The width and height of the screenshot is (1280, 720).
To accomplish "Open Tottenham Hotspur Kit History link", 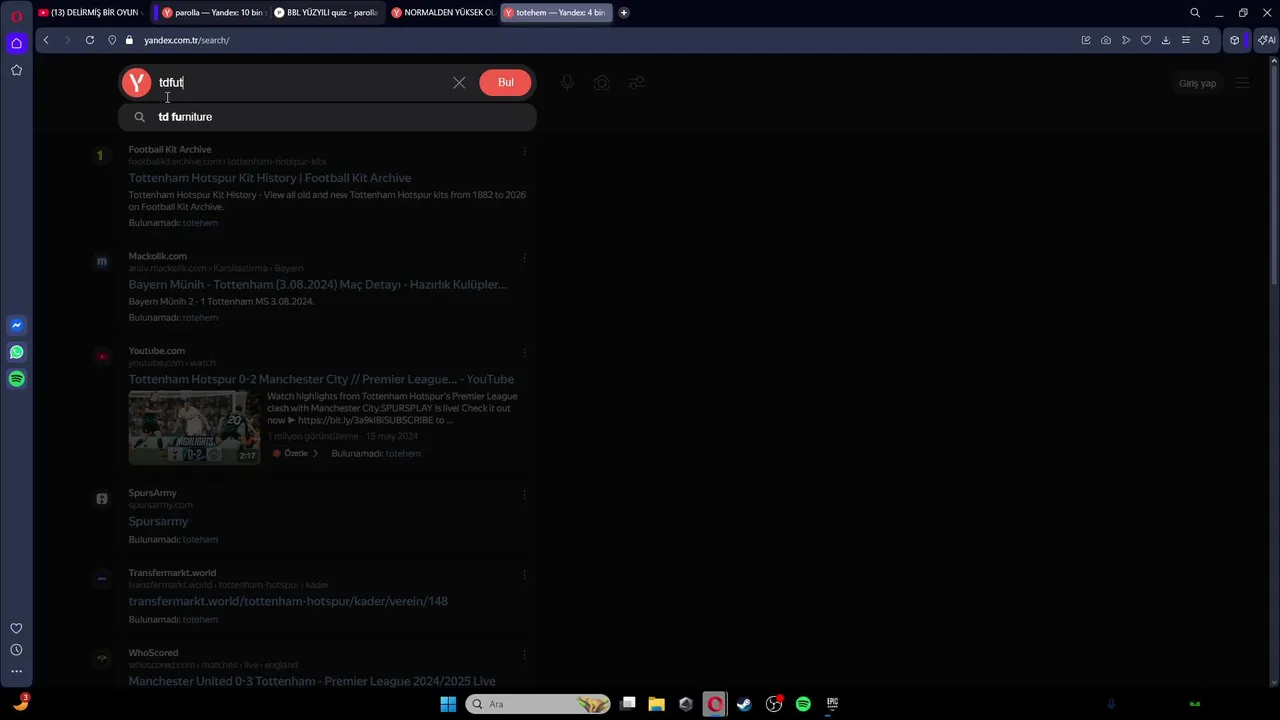I will tap(270, 178).
